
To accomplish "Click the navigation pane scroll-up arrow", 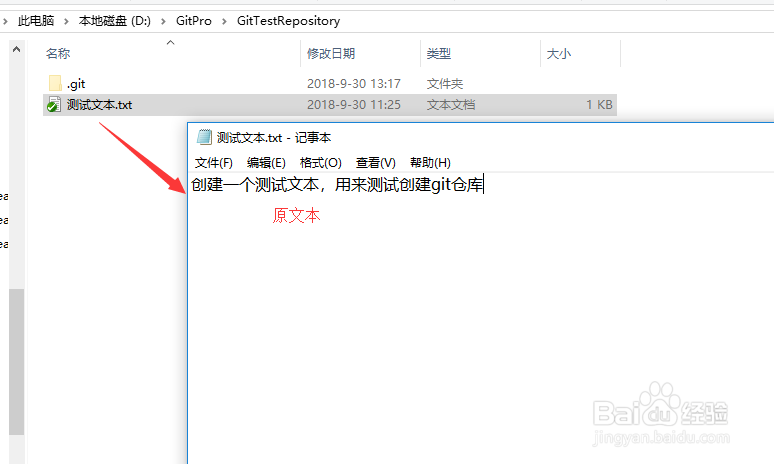I will pos(16,49).
